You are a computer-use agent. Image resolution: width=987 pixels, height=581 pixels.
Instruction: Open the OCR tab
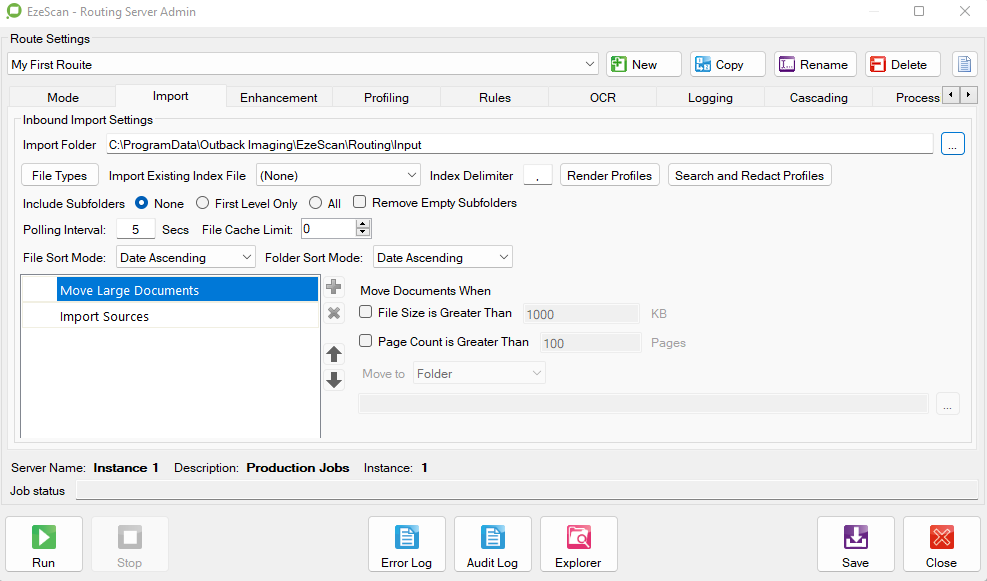pyautogui.click(x=602, y=97)
